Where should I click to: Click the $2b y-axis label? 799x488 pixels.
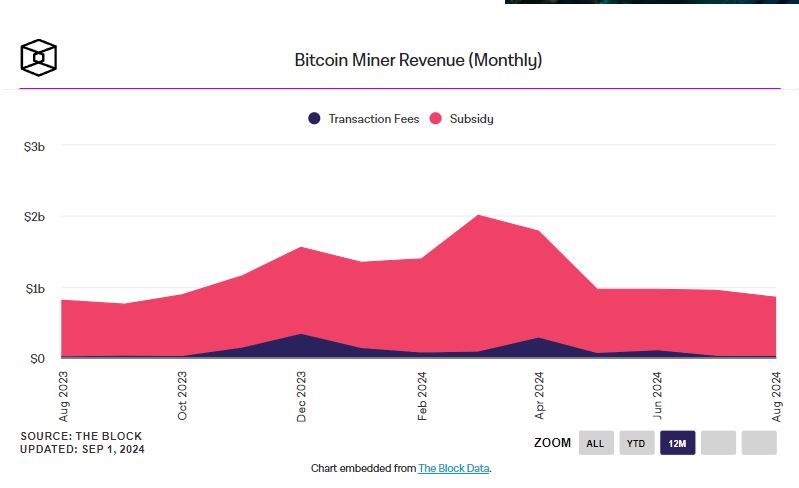pyautogui.click(x=34, y=216)
